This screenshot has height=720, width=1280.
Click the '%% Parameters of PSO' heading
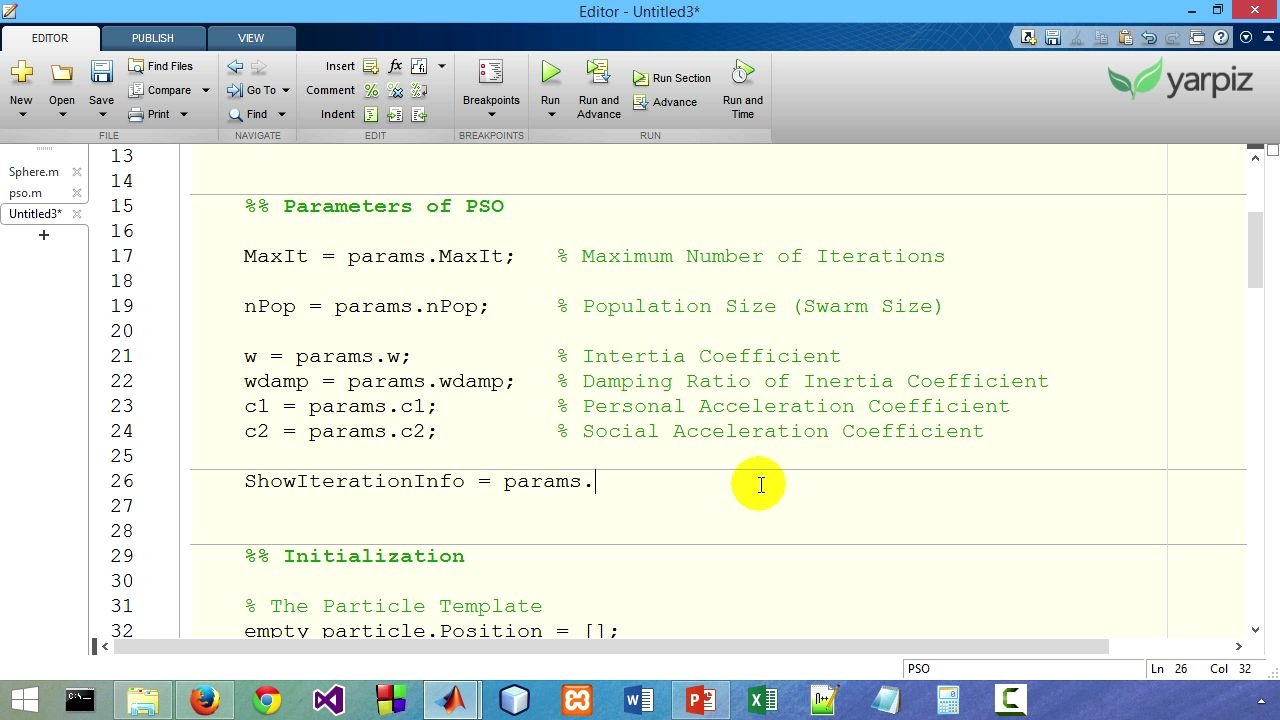(374, 206)
